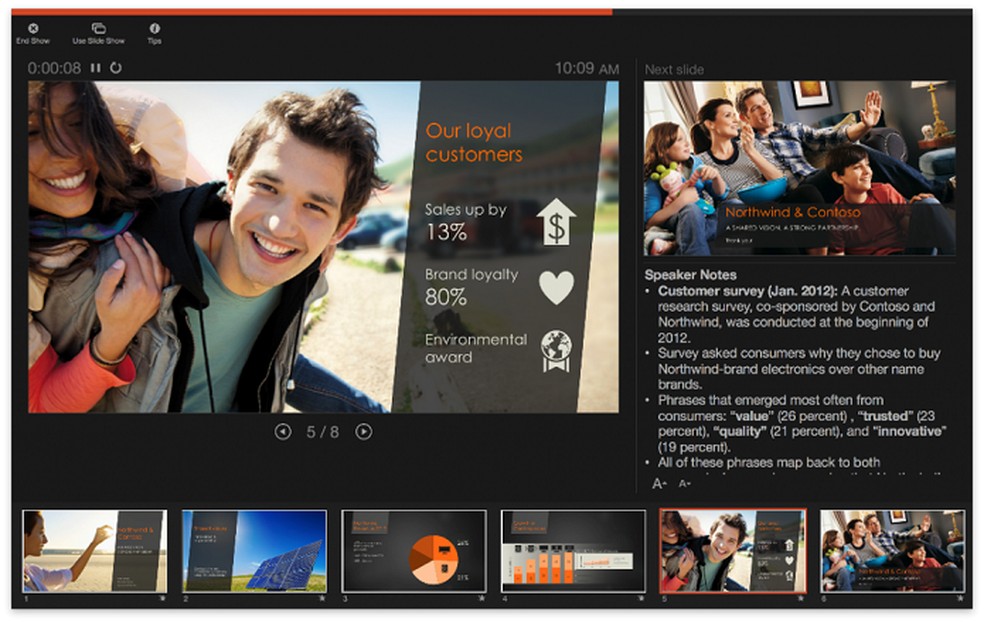
Task: Decrease speaker notes text size
Action: tap(684, 483)
